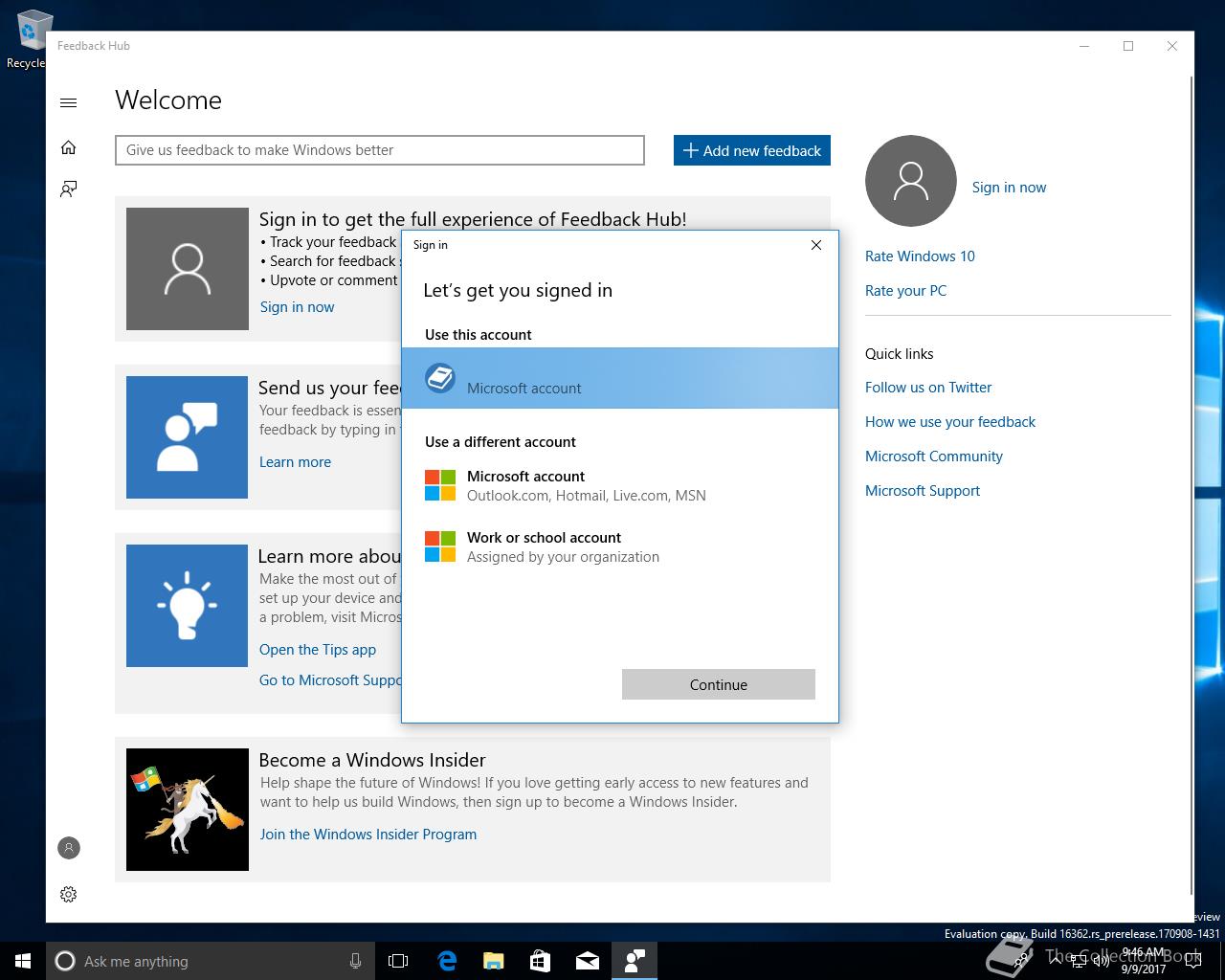Close the Sign in dialog
This screenshot has height=980, width=1225.
(x=816, y=245)
